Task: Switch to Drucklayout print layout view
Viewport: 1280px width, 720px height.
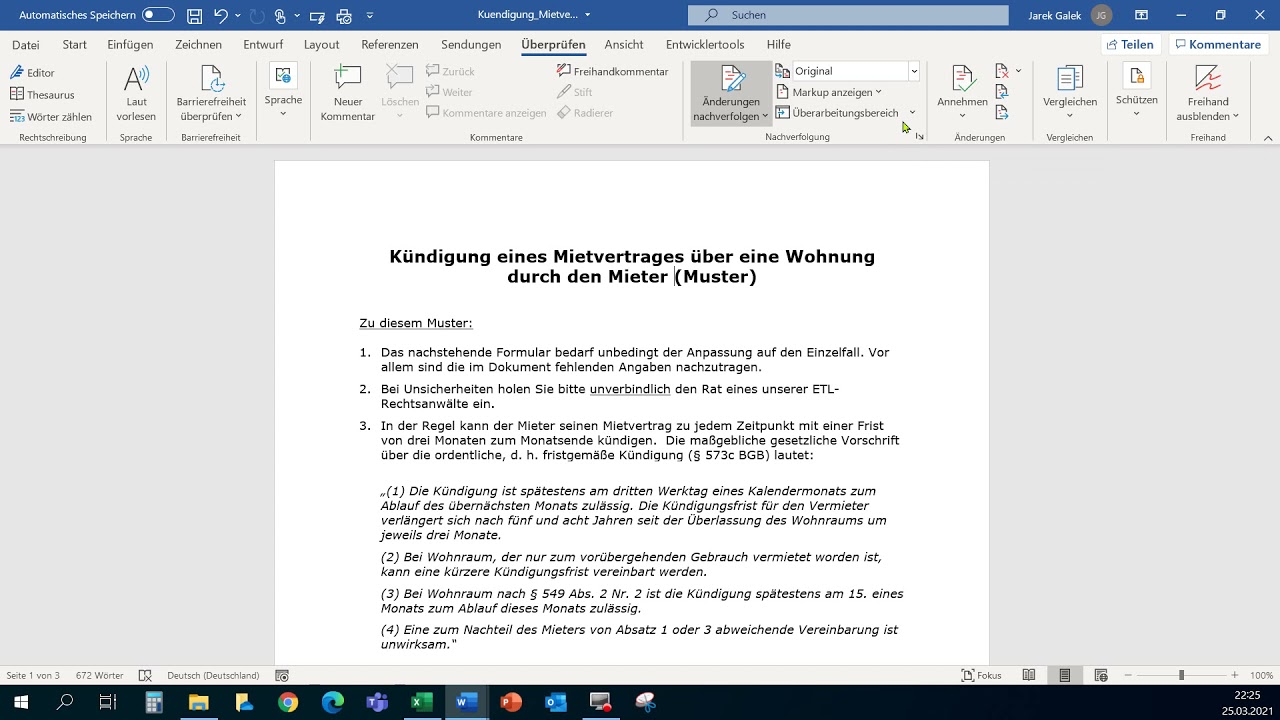Action: (1065, 676)
